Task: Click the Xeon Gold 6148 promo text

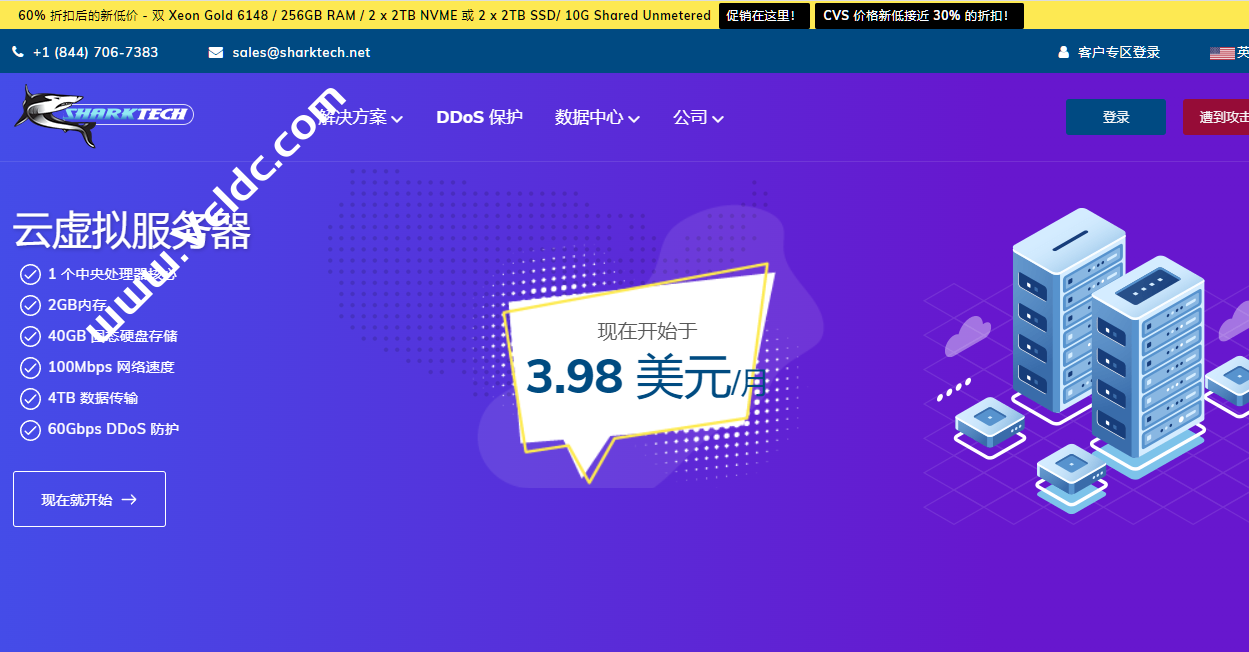Action: [364, 15]
